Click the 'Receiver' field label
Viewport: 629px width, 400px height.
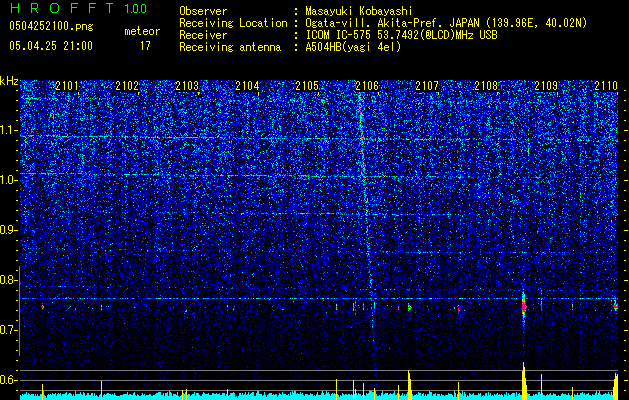coord(203,35)
